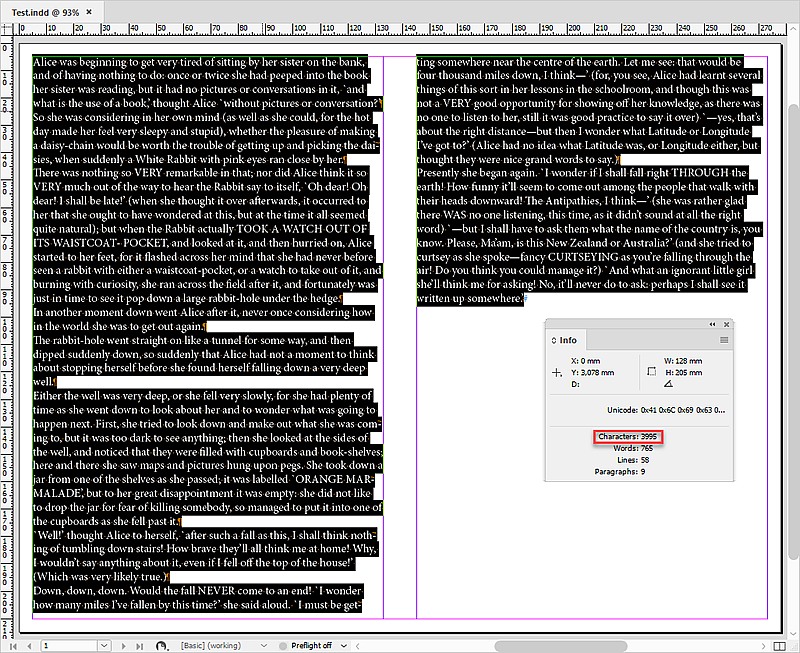800x653 pixels.
Task: Click the vertical ruler on the left
Action: [x=7, y=337]
